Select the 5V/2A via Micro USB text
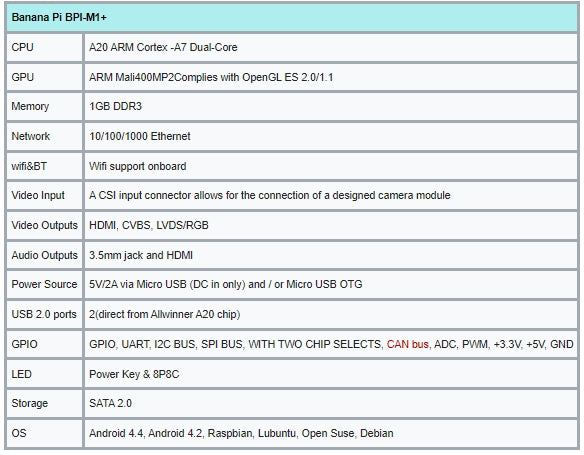The width and height of the screenshot is (584, 455). pyautogui.click(x=226, y=284)
